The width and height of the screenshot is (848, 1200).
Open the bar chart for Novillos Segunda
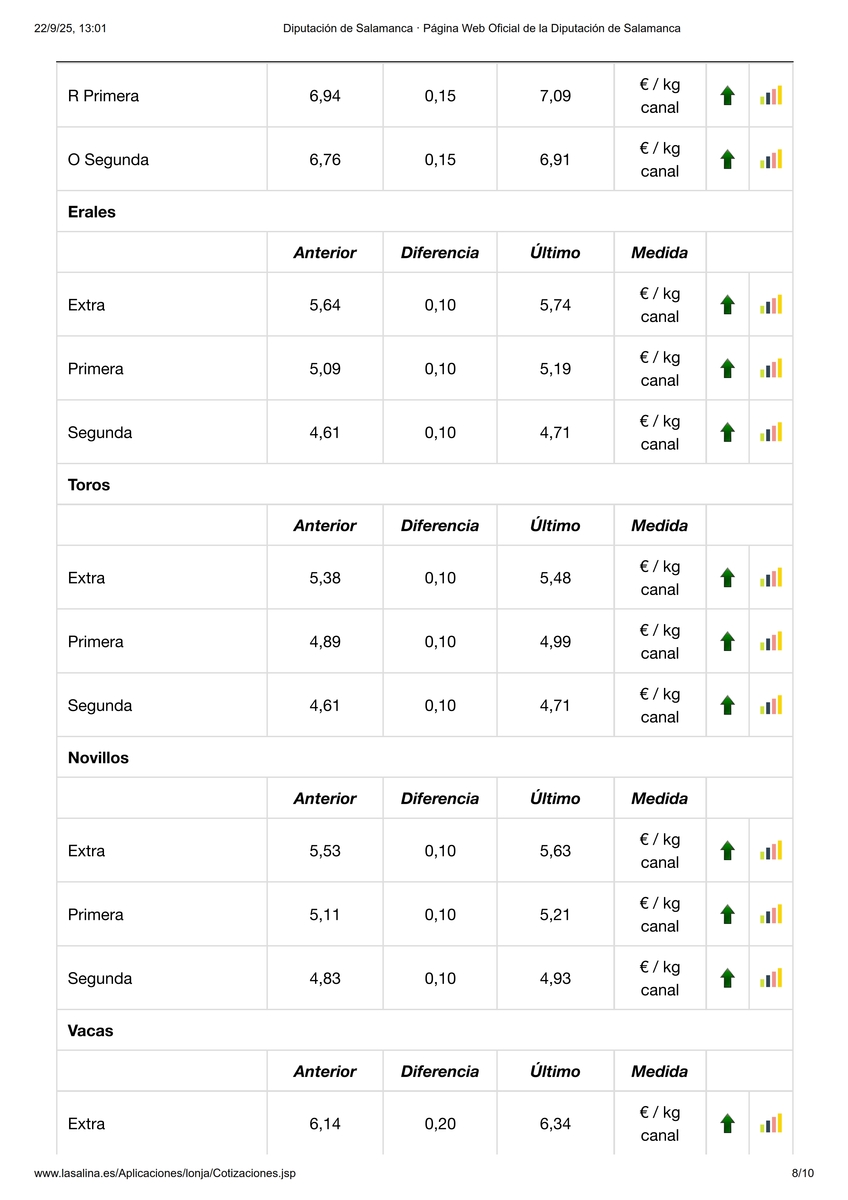(771, 978)
